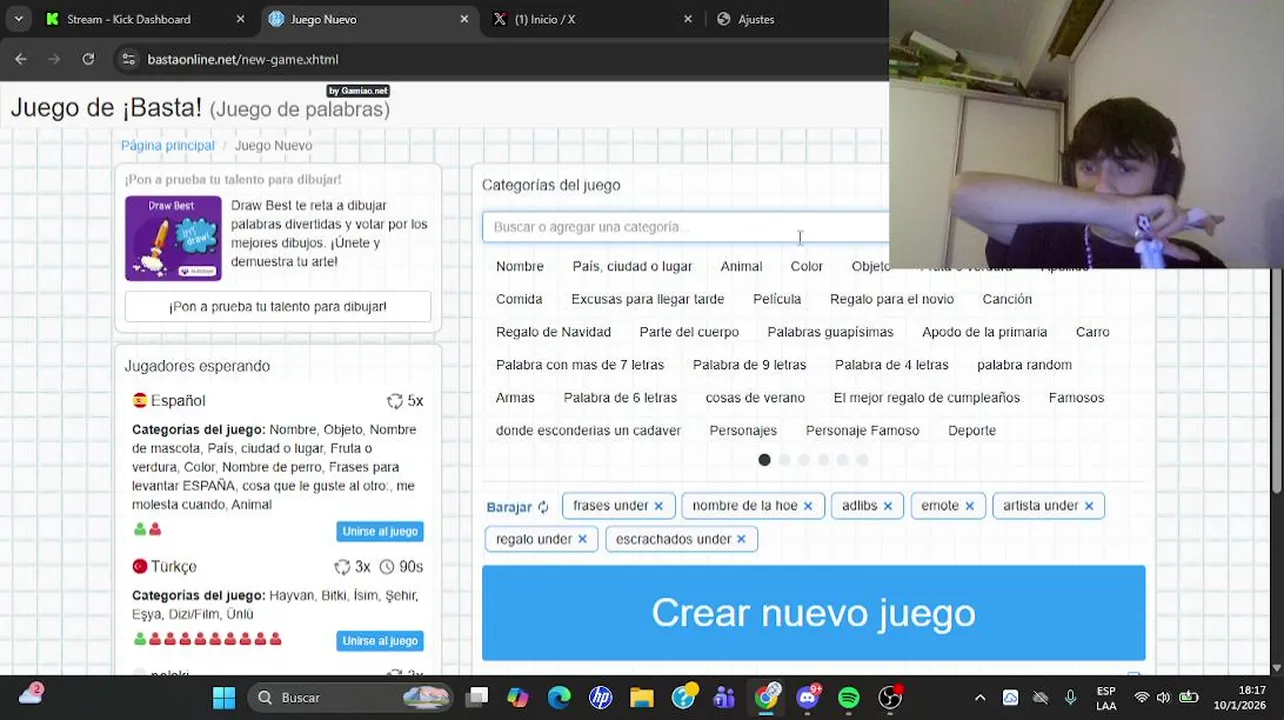The height and width of the screenshot is (720, 1284).
Task: Add the 'Palabra de 4 letras' category
Action: (x=891, y=365)
